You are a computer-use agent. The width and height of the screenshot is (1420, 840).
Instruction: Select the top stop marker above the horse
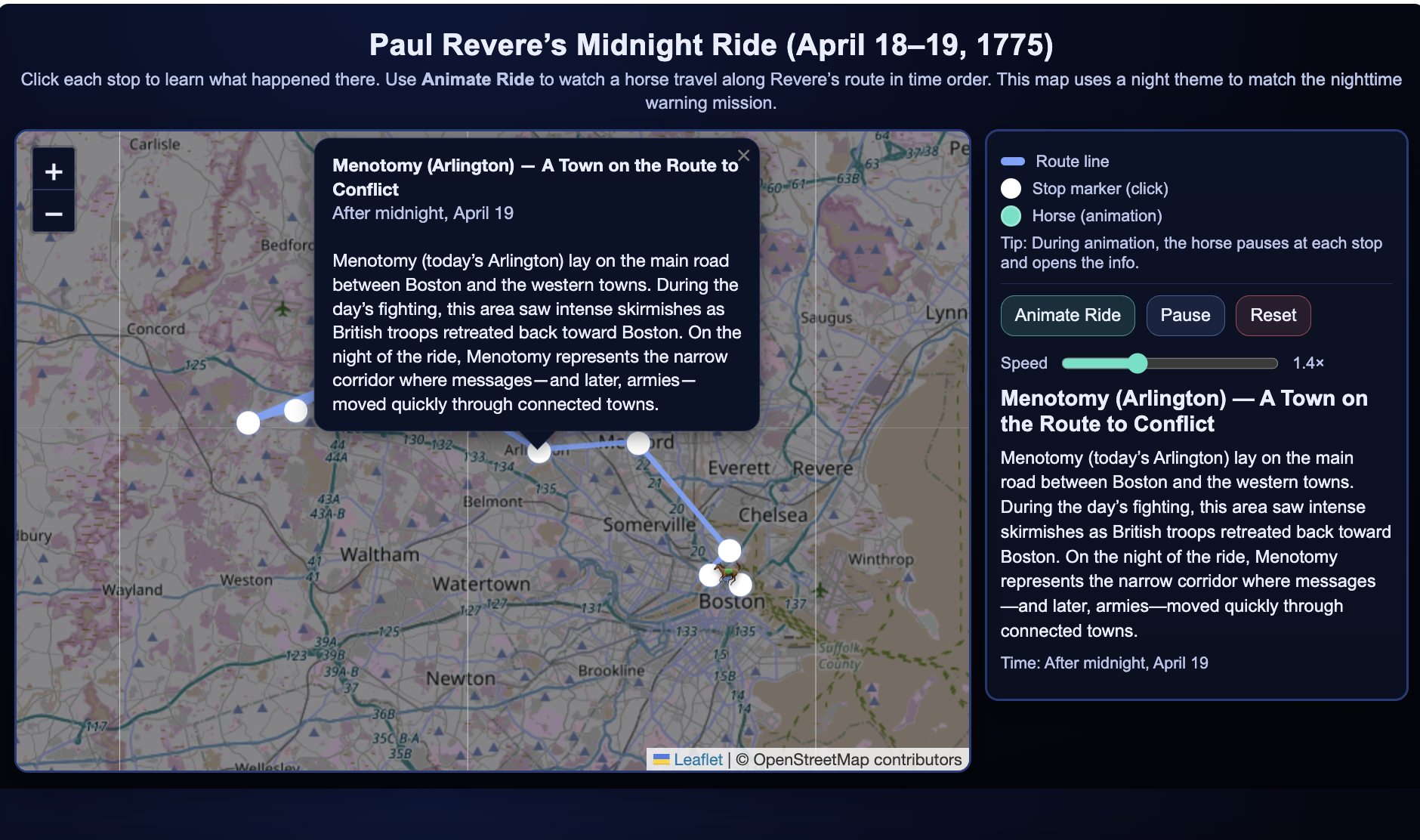tap(730, 551)
